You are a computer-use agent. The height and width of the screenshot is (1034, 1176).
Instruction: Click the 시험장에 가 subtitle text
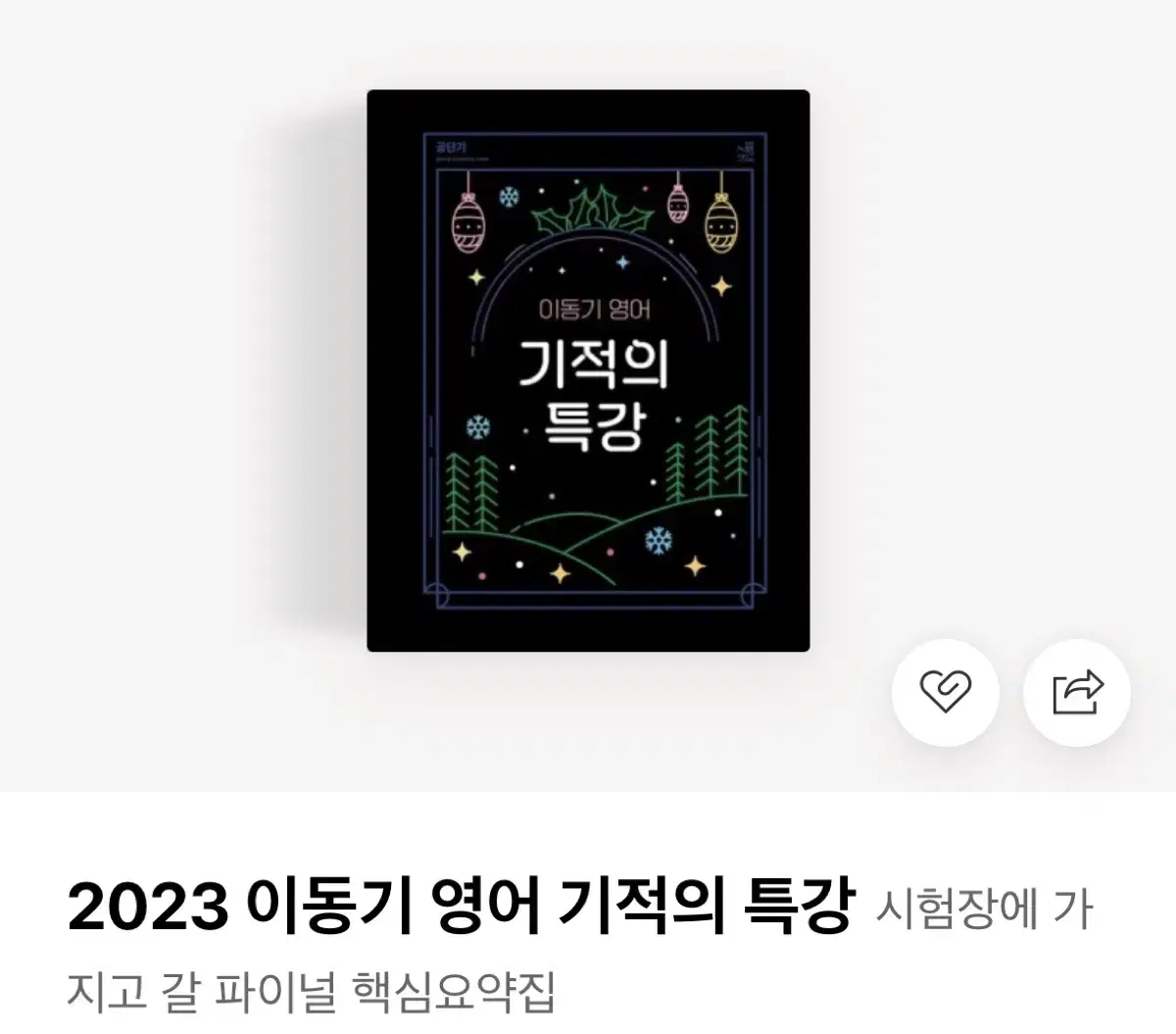(x=983, y=909)
